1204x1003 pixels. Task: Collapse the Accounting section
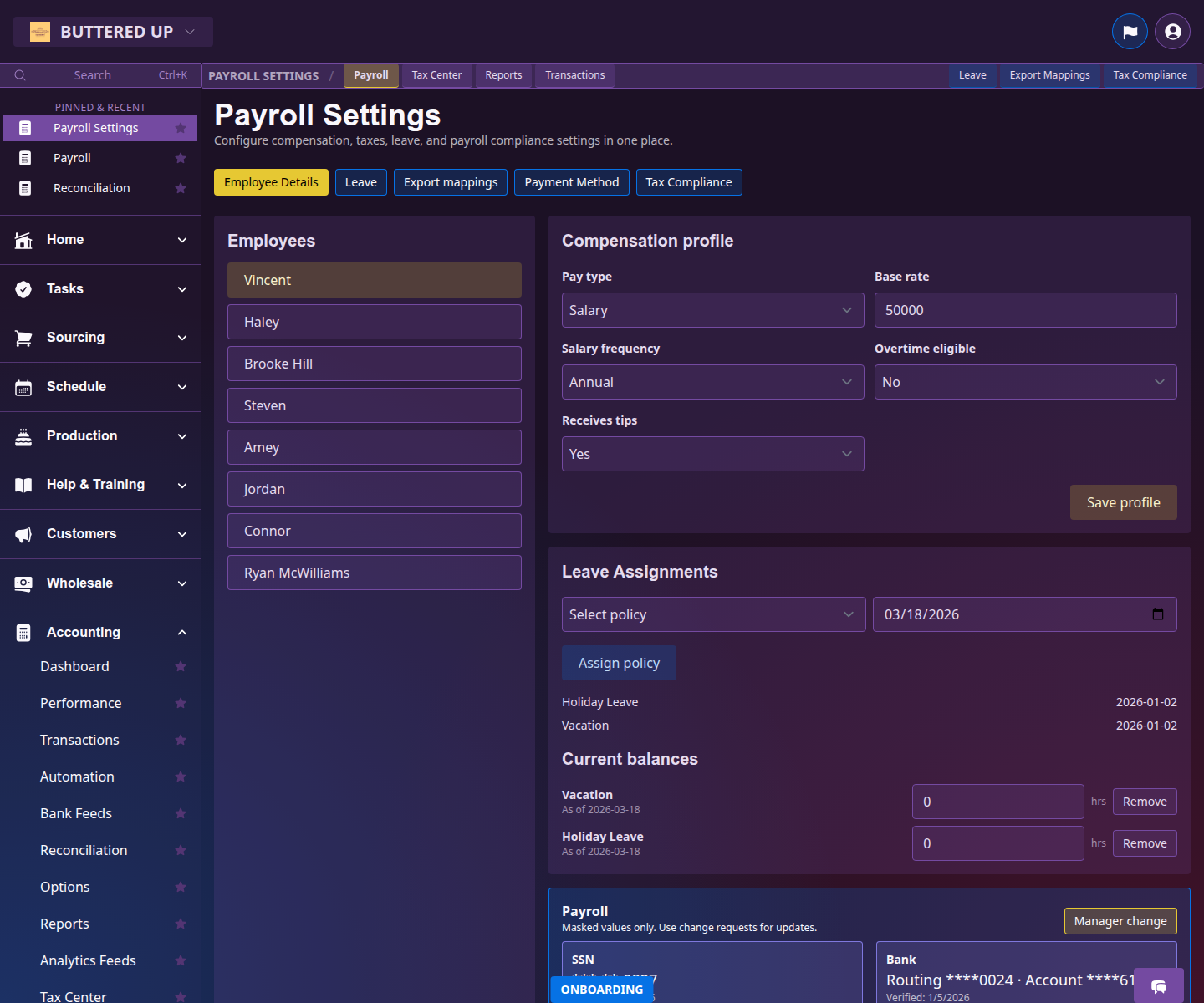pyautogui.click(x=182, y=632)
